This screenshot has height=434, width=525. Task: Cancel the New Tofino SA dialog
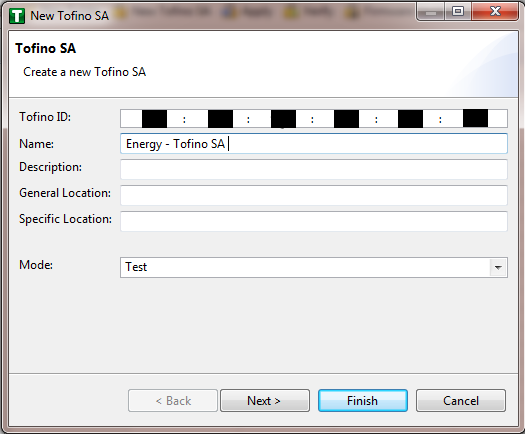(x=461, y=401)
